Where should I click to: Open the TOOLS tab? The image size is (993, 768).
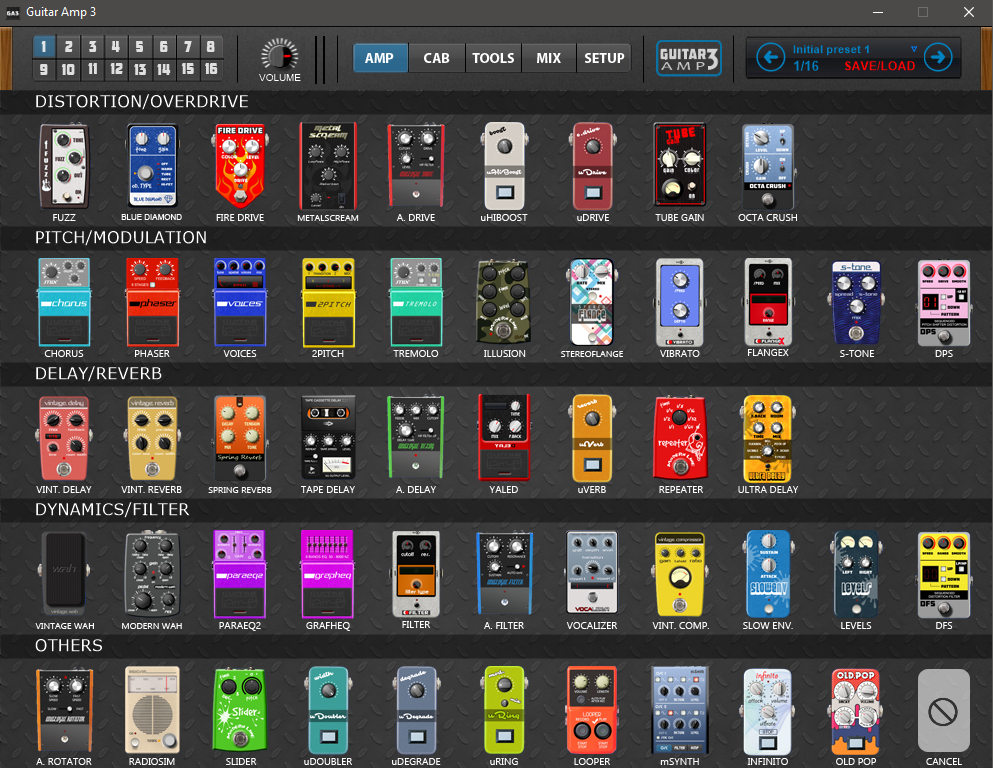click(x=493, y=58)
